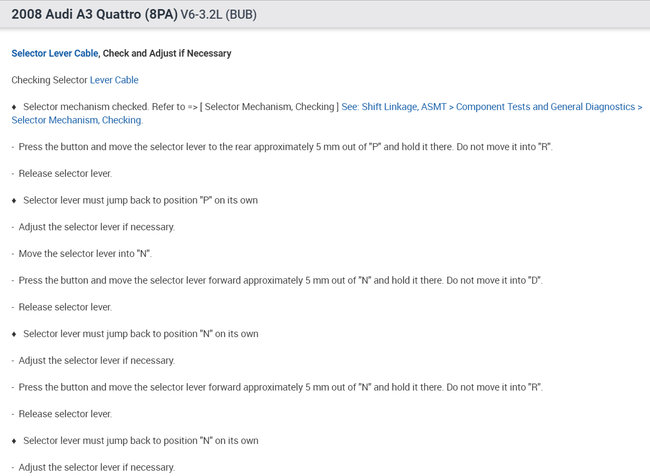
Task: Click the step moving lever rearward out of "P"
Action: (x=285, y=146)
